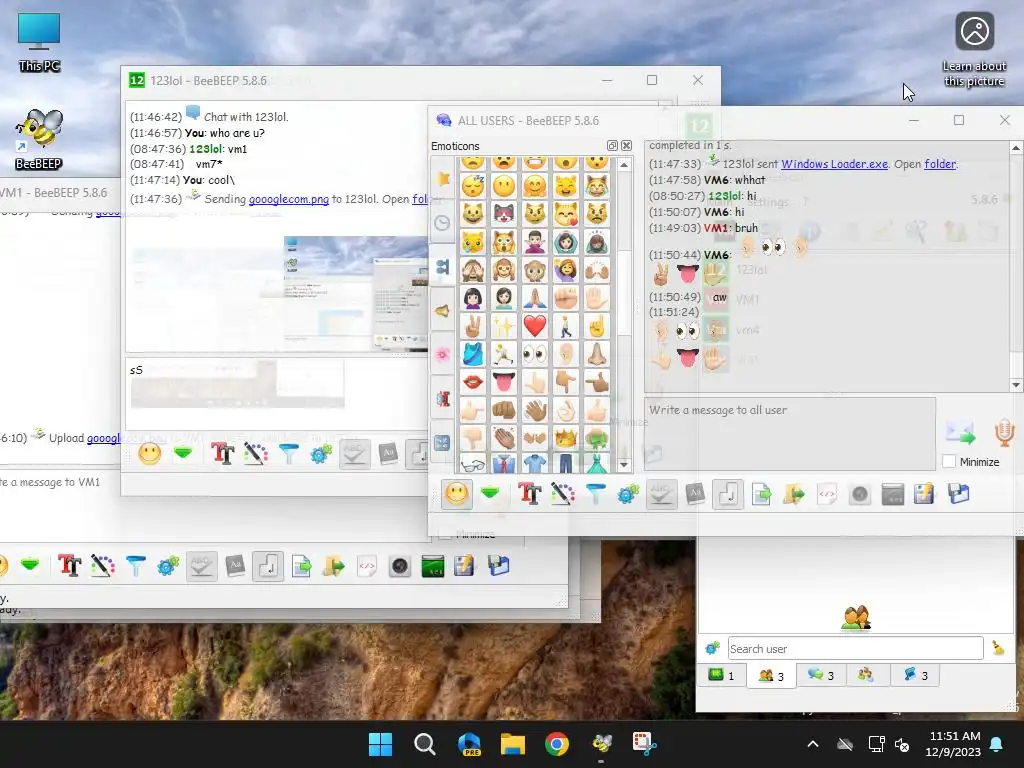The height and width of the screenshot is (768, 1024).
Task: Open chat settings gear in ALL USERS toolbar
Action: click(x=628, y=494)
